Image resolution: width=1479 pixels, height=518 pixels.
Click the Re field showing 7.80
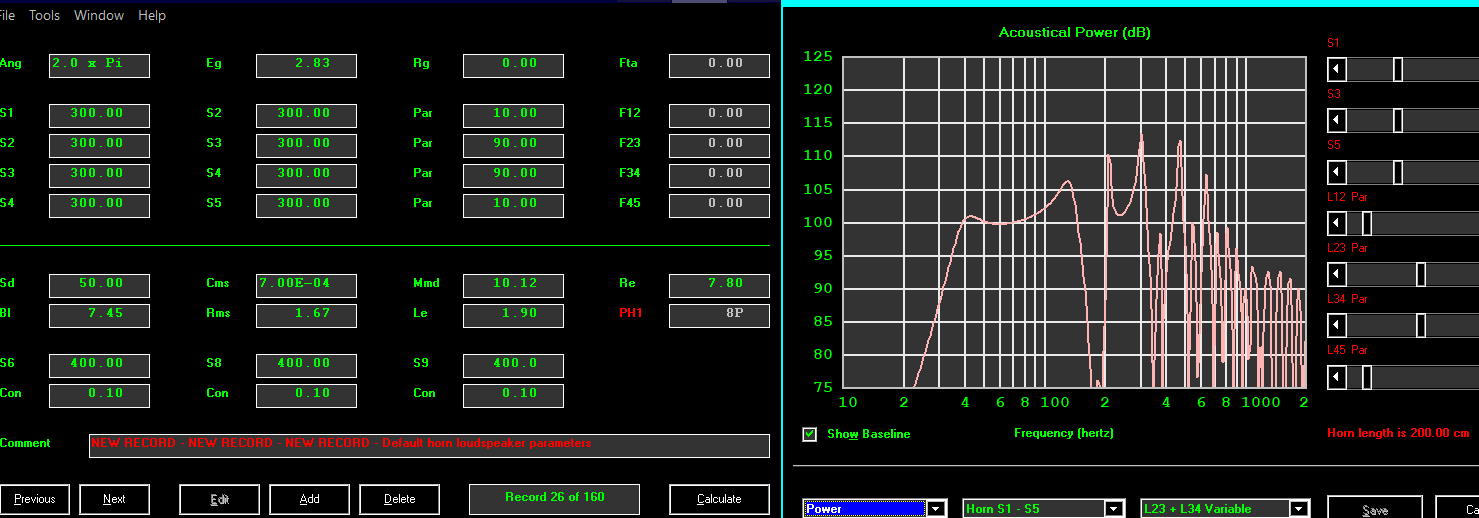pyautogui.click(x=719, y=286)
